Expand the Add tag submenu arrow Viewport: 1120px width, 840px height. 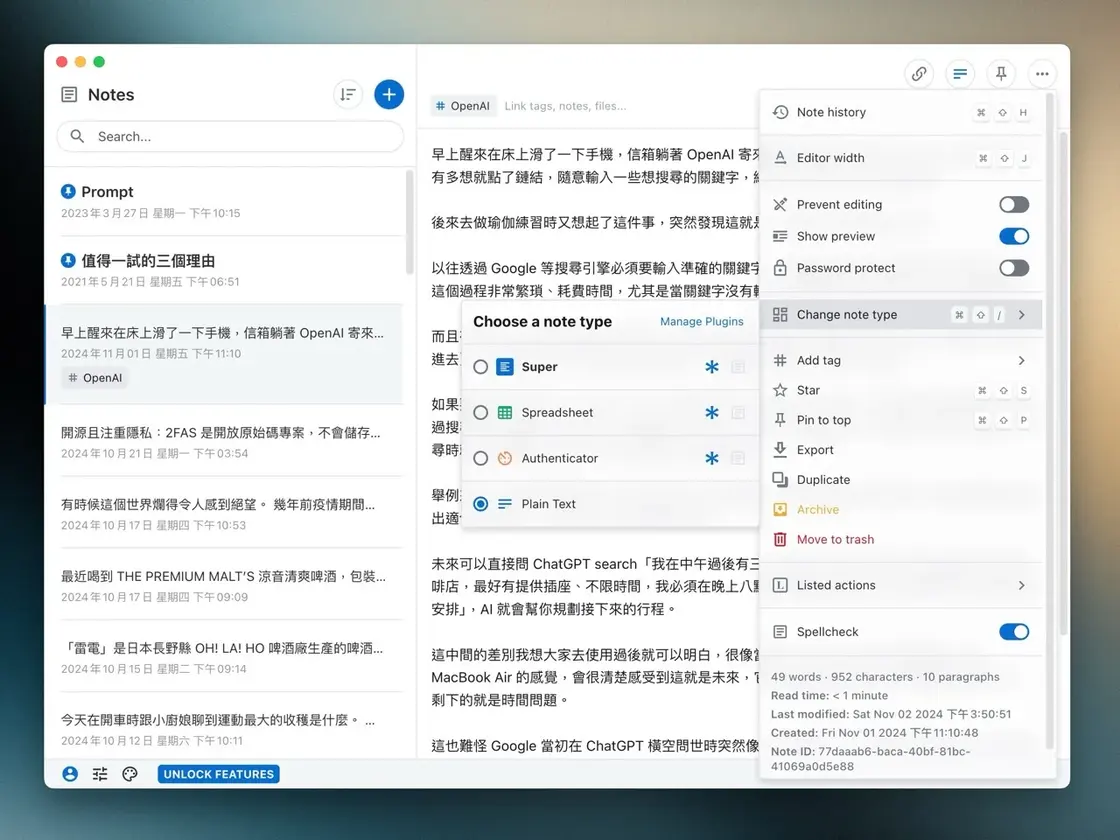pyautogui.click(x=1021, y=361)
